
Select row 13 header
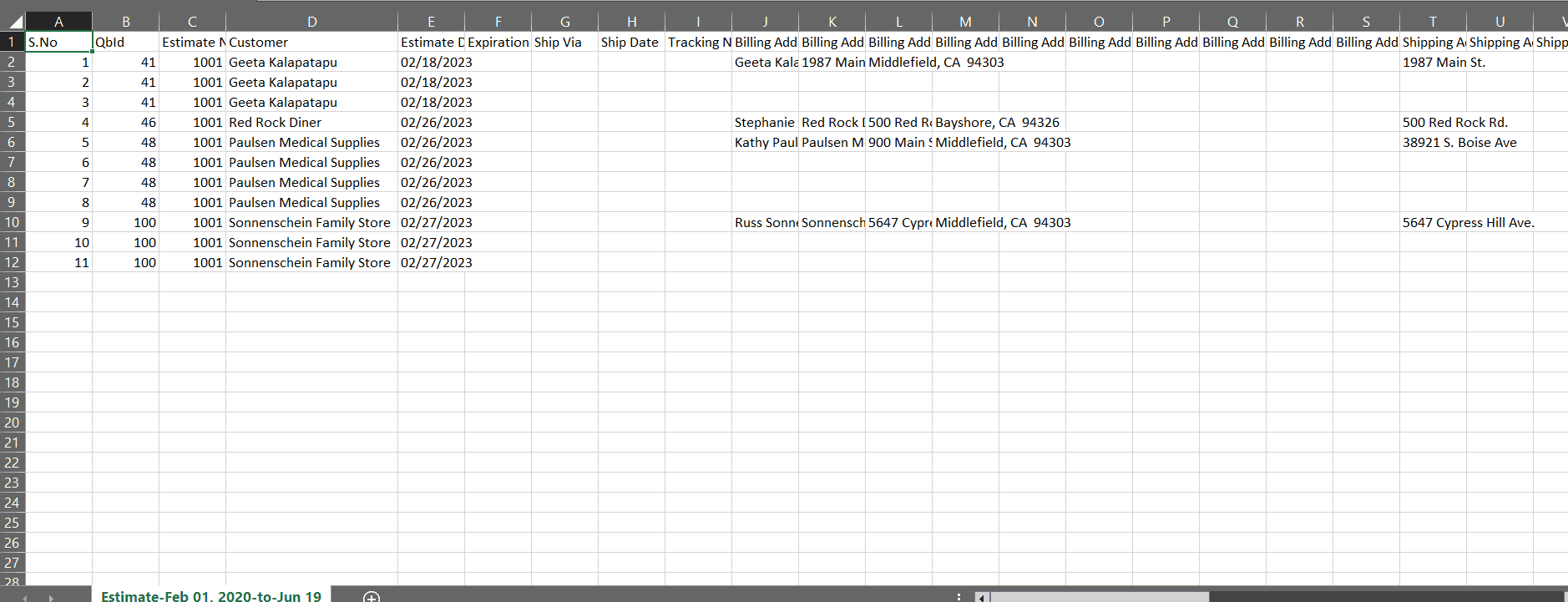13,282
